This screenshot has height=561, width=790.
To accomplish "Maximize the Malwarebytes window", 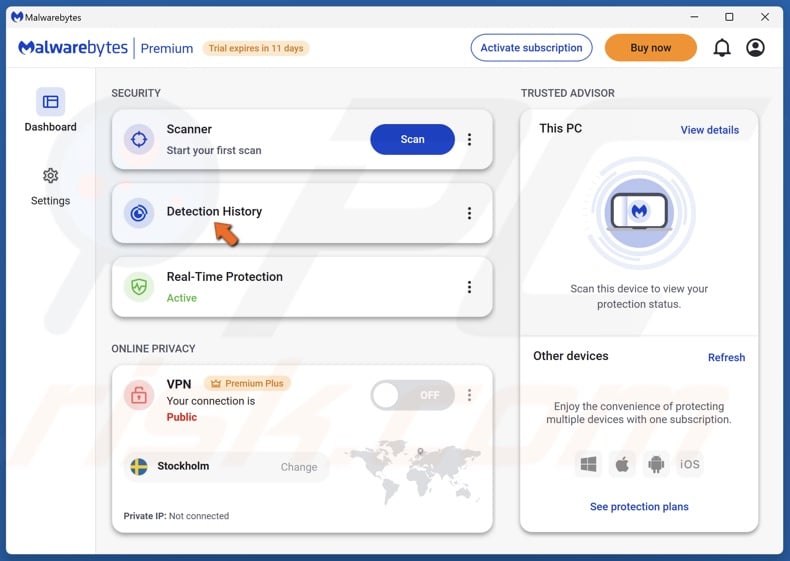I will [729, 17].
